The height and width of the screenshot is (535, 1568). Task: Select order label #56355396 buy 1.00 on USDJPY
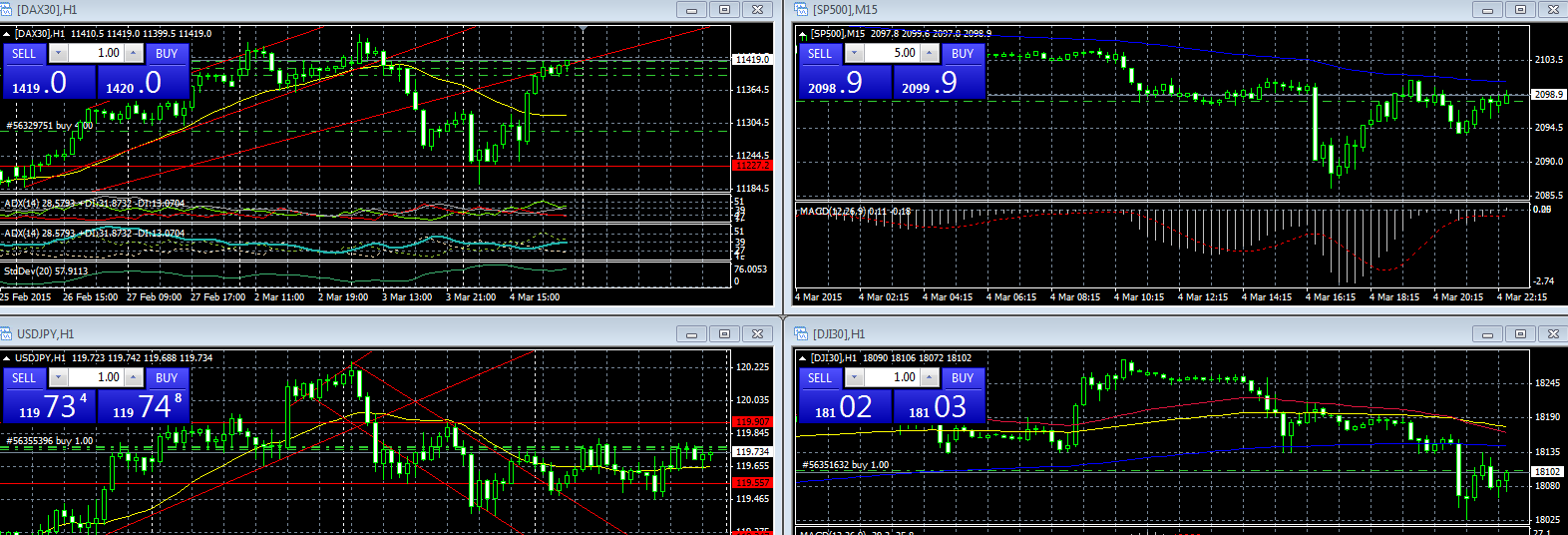(x=49, y=440)
